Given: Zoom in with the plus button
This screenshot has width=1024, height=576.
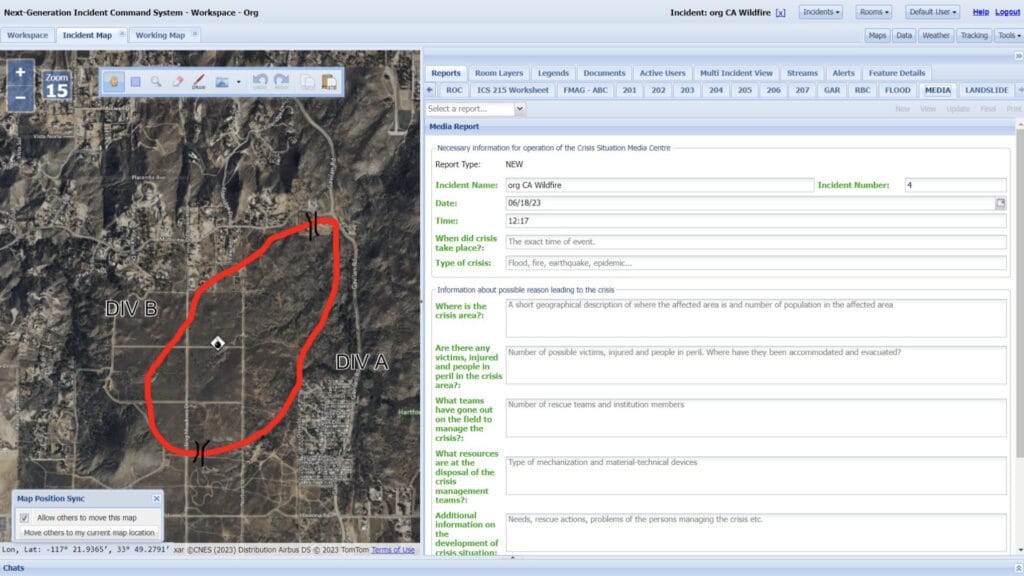Looking at the screenshot, I should 20,72.
